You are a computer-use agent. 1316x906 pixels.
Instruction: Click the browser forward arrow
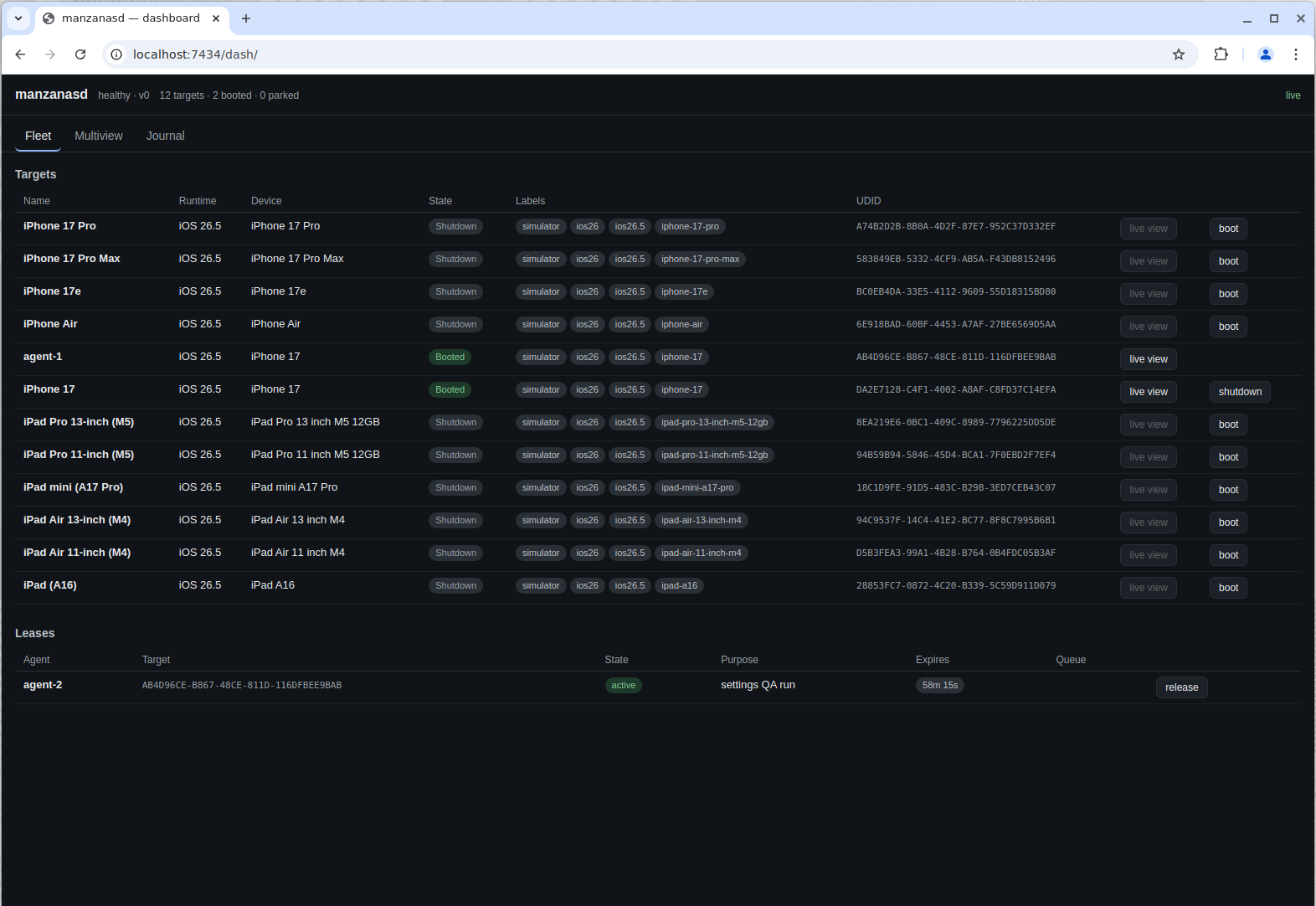(x=50, y=54)
